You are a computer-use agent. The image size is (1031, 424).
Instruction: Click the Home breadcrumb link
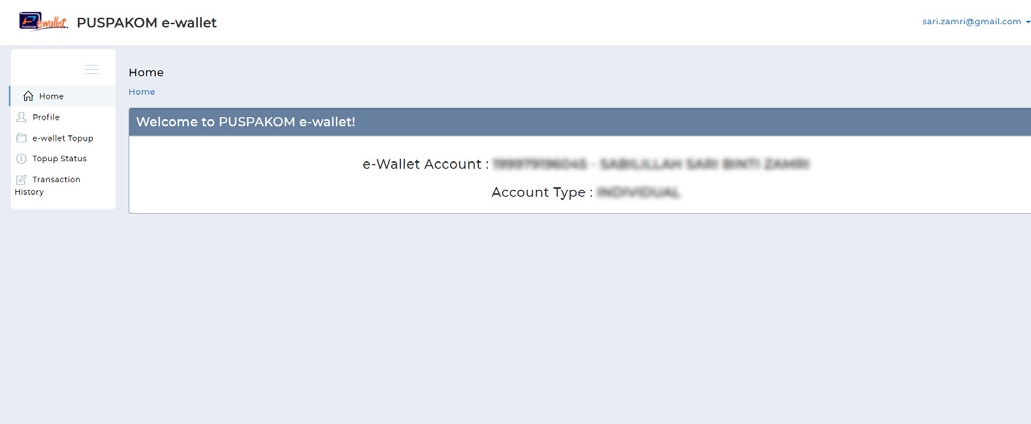coord(141,92)
